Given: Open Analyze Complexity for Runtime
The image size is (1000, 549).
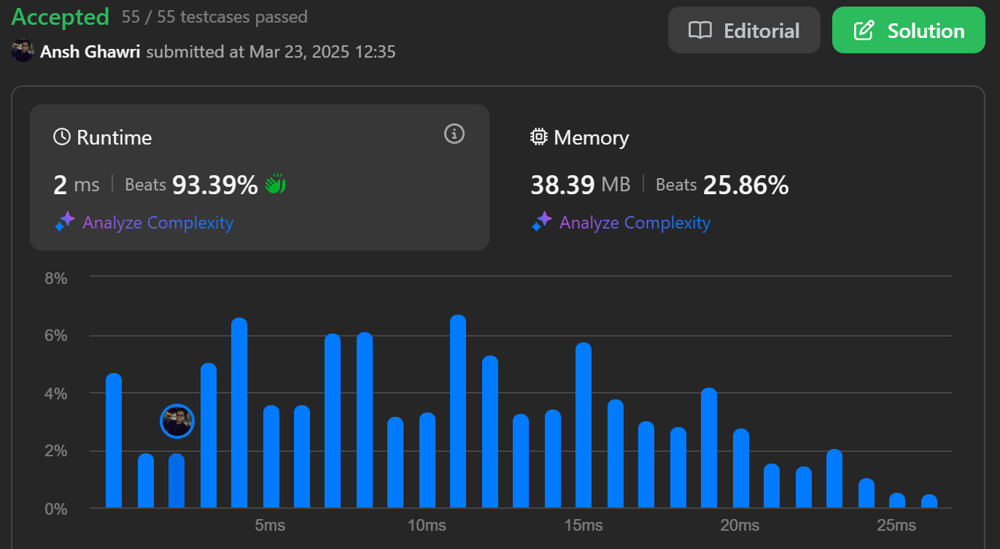Looking at the screenshot, I should pos(157,223).
